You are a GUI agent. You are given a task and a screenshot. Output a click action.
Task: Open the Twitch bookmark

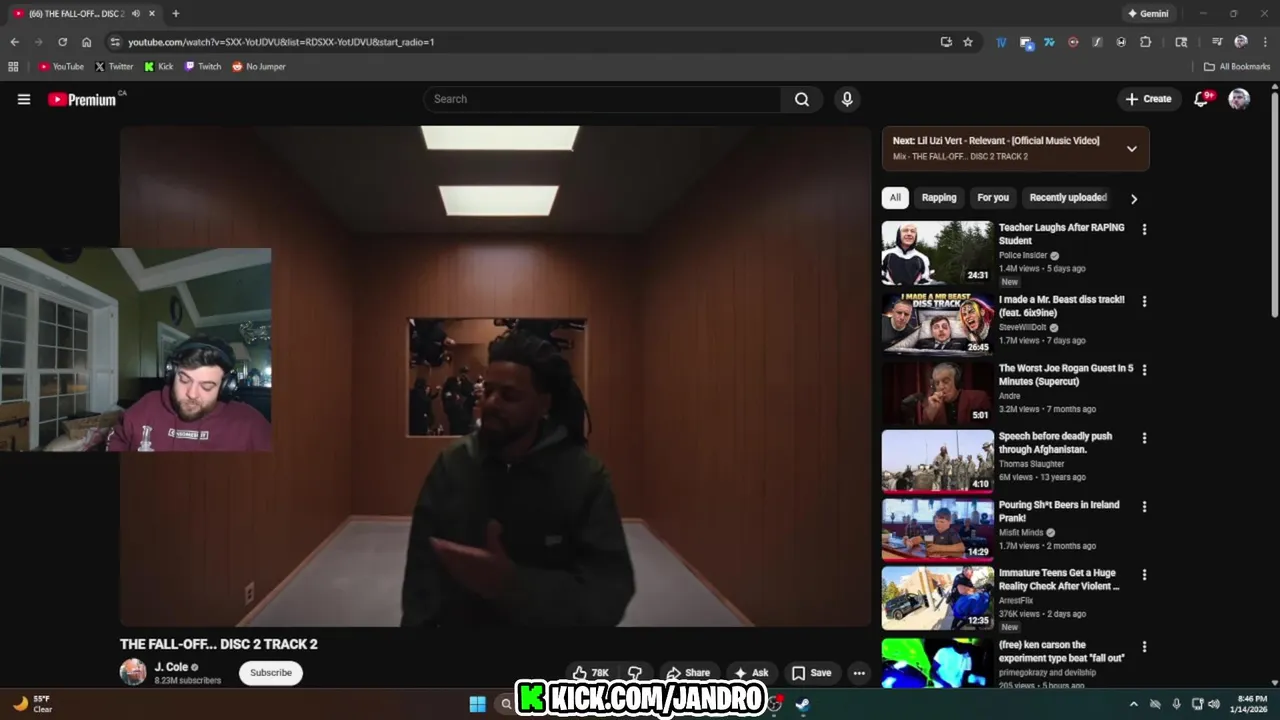pyautogui.click(x=203, y=67)
